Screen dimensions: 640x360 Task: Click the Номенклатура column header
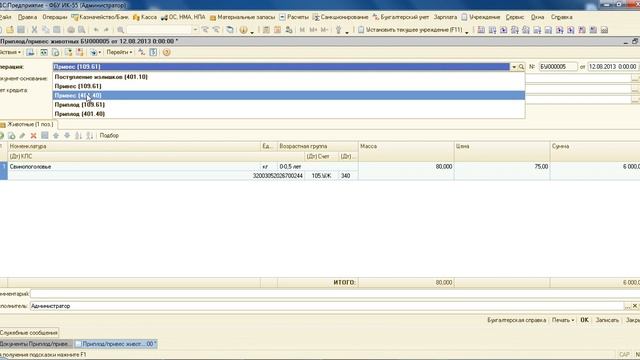(134, 146)
